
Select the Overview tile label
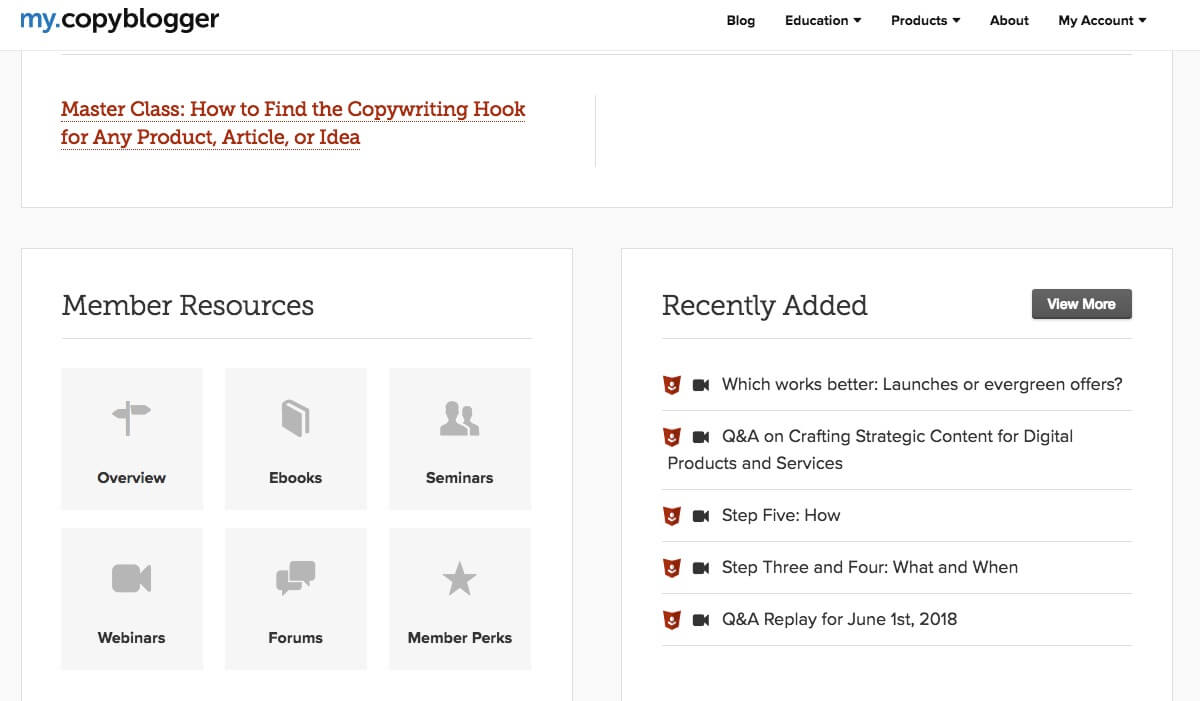point(131,477)
